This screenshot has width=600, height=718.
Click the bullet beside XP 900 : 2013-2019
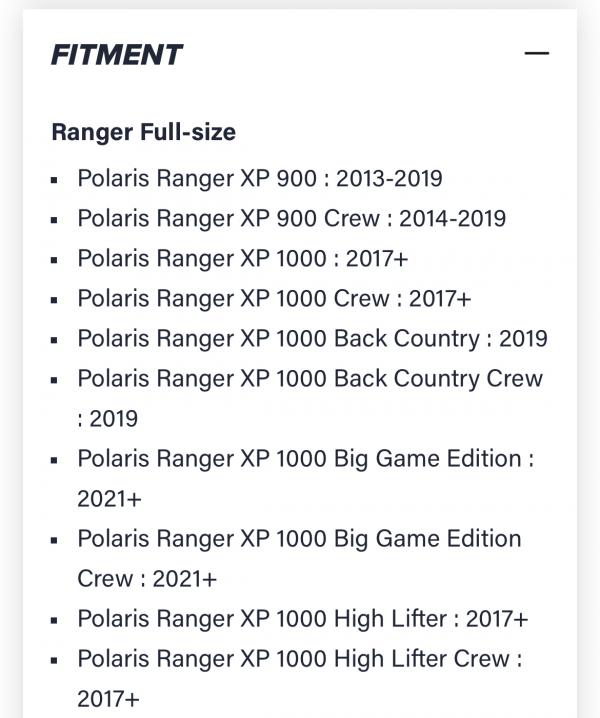tap(55, 180)
